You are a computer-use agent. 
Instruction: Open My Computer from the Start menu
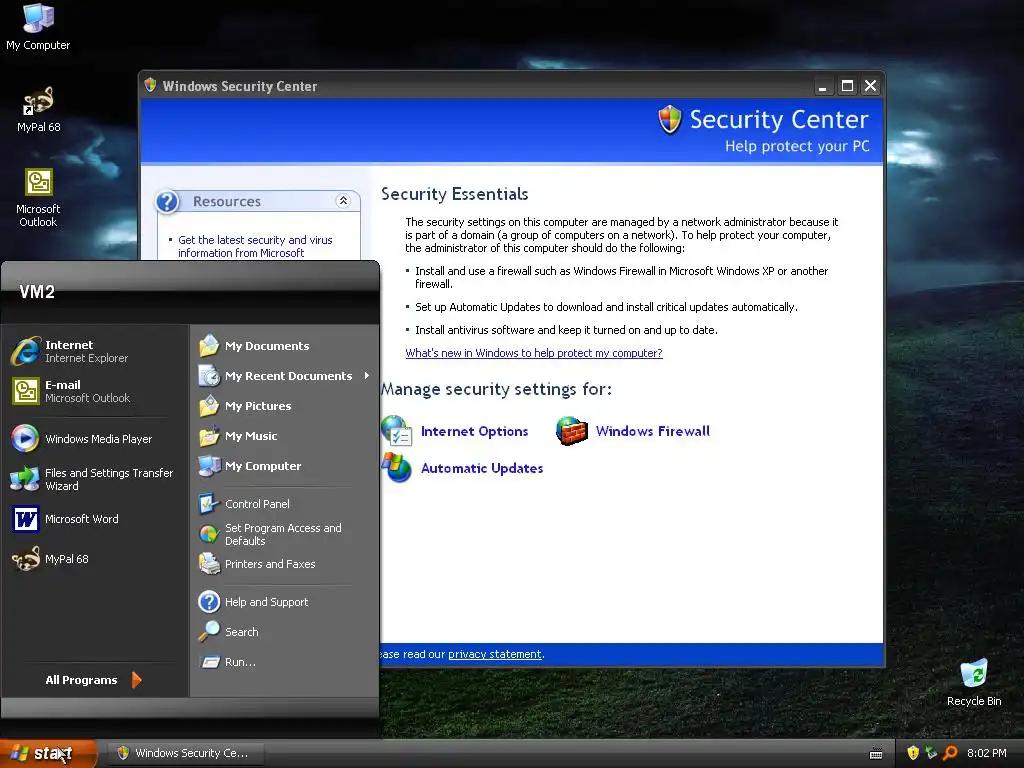pos(251,466)
